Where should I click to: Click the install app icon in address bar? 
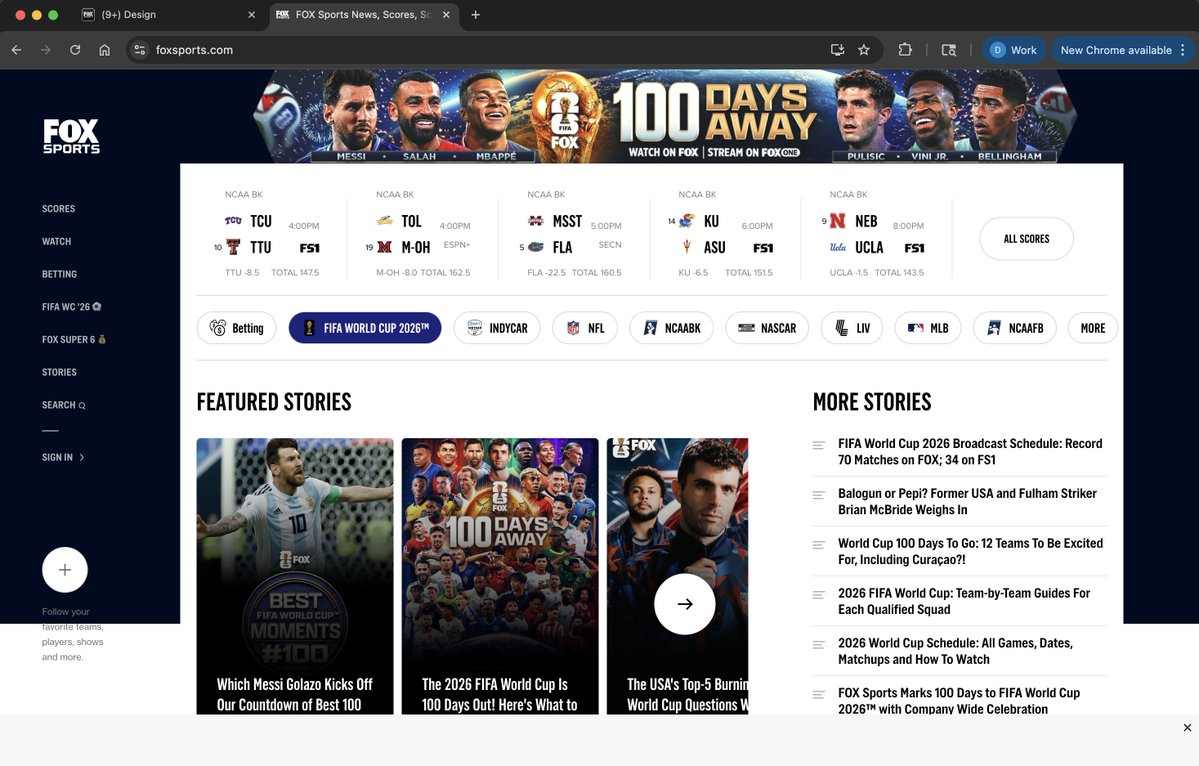point(837,50)
